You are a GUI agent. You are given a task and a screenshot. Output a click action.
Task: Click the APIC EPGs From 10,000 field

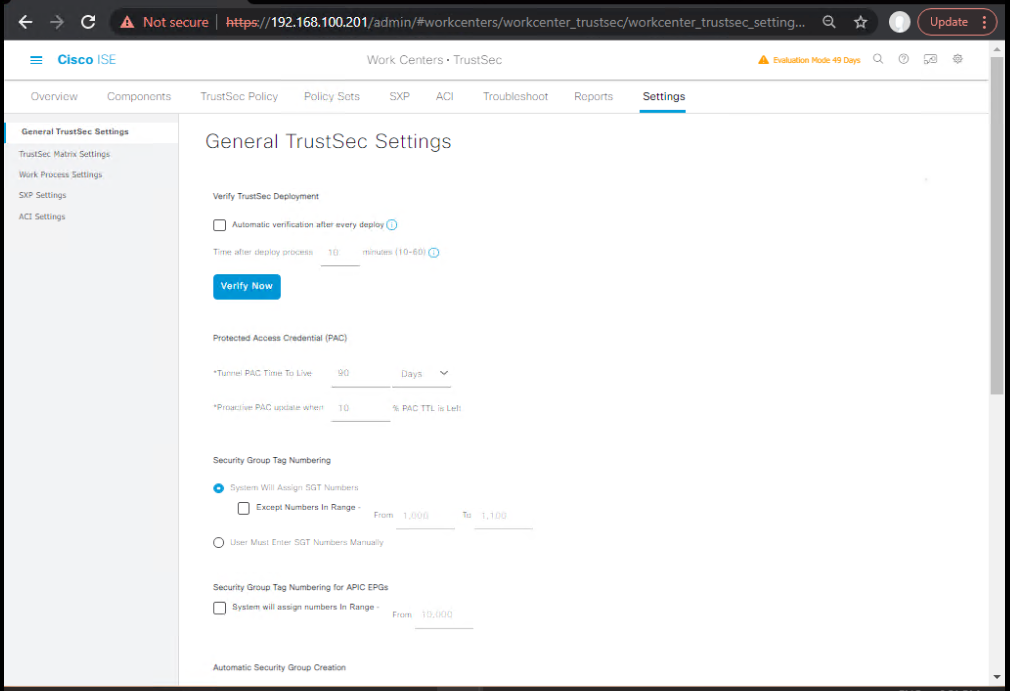[444, 616]
